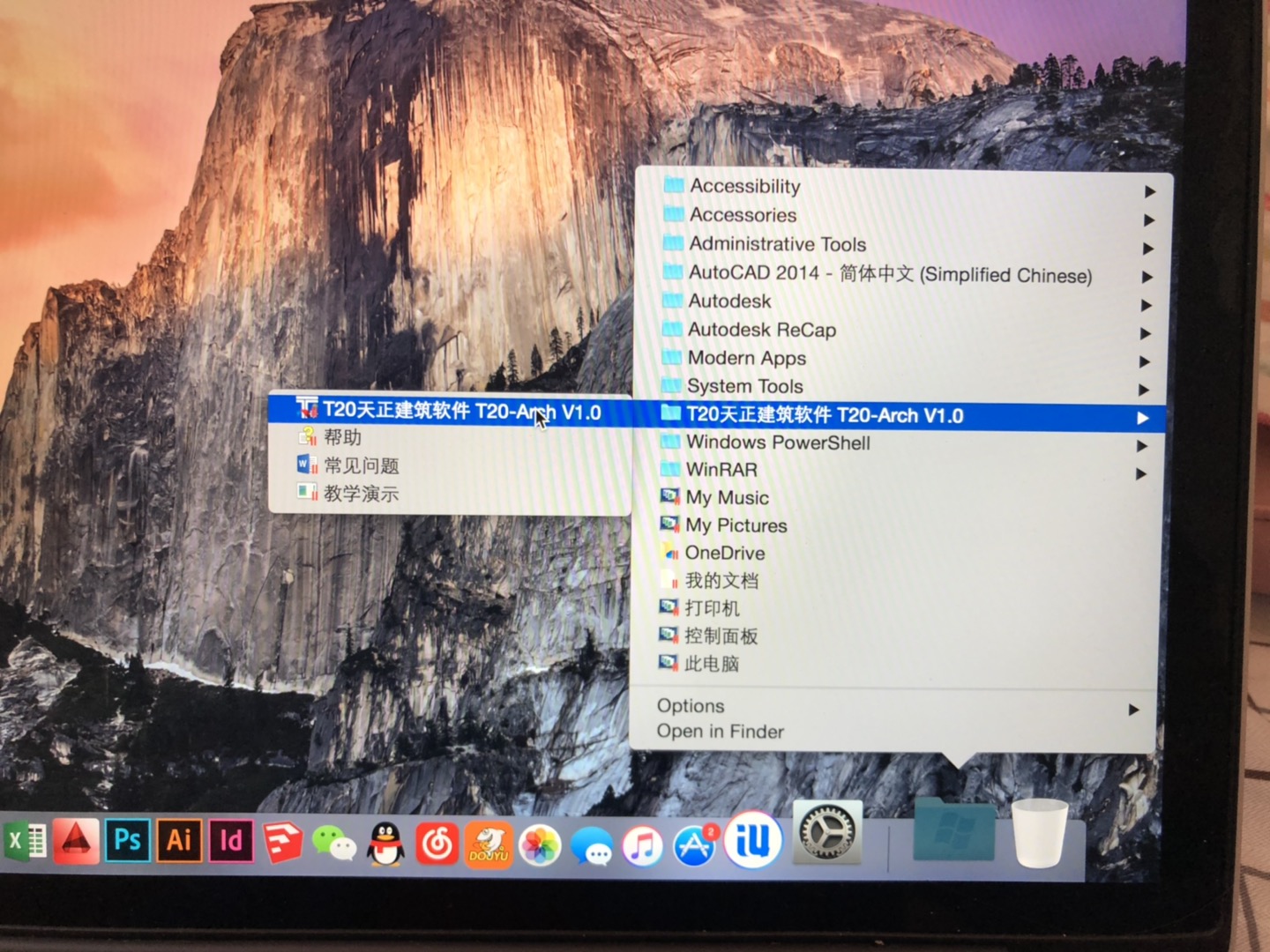Open Administrative Tools folder
This screenshot has width=1270, height=952.
904,245
